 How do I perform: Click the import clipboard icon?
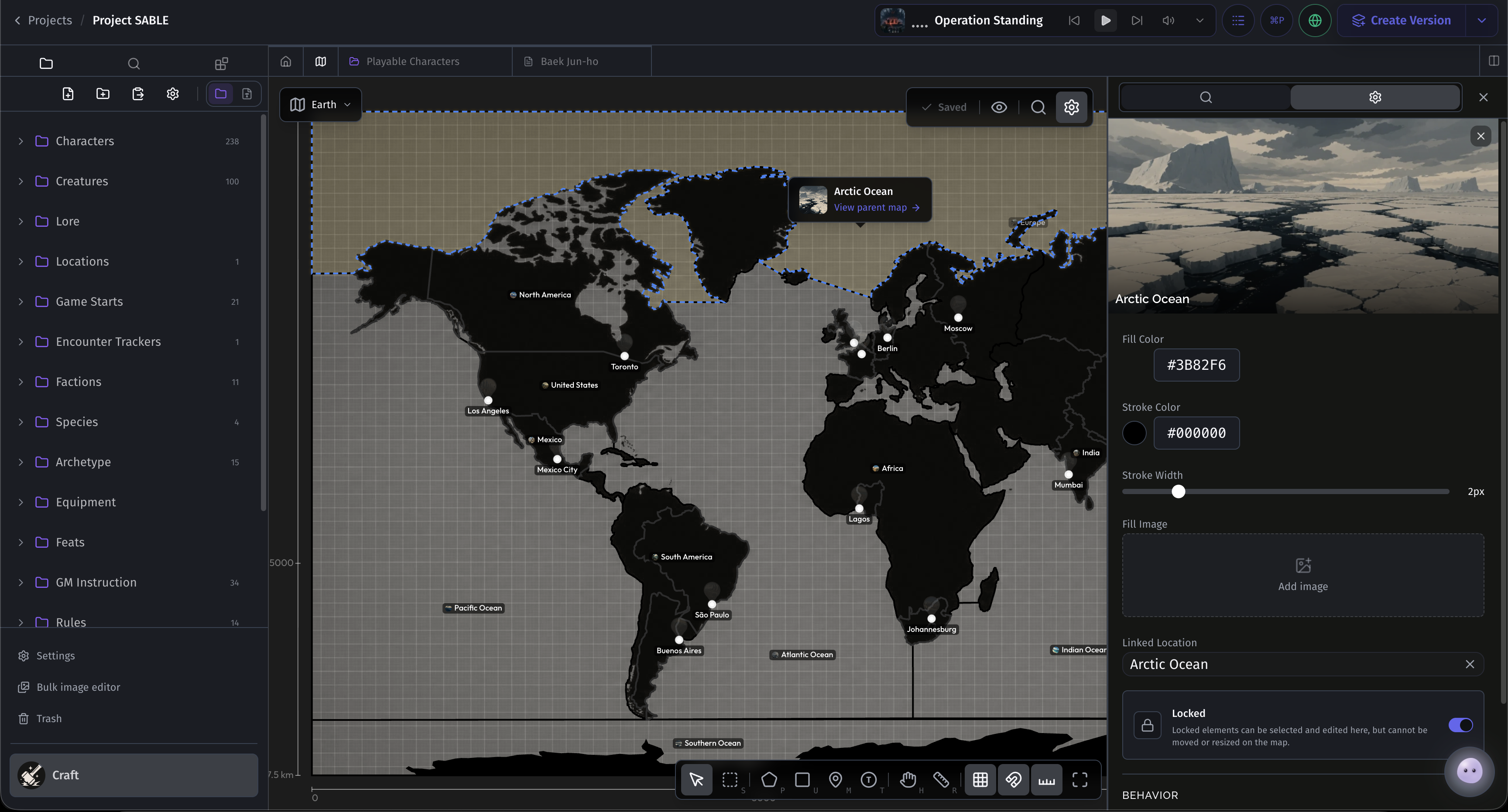coord(138,94)
